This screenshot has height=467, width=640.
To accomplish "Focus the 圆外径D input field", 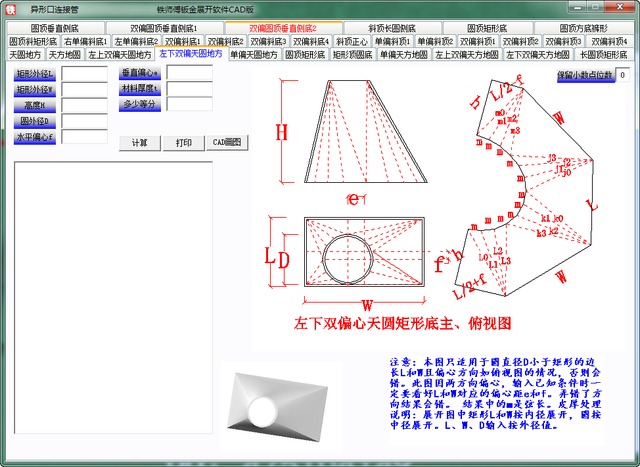I will [84, 121].
